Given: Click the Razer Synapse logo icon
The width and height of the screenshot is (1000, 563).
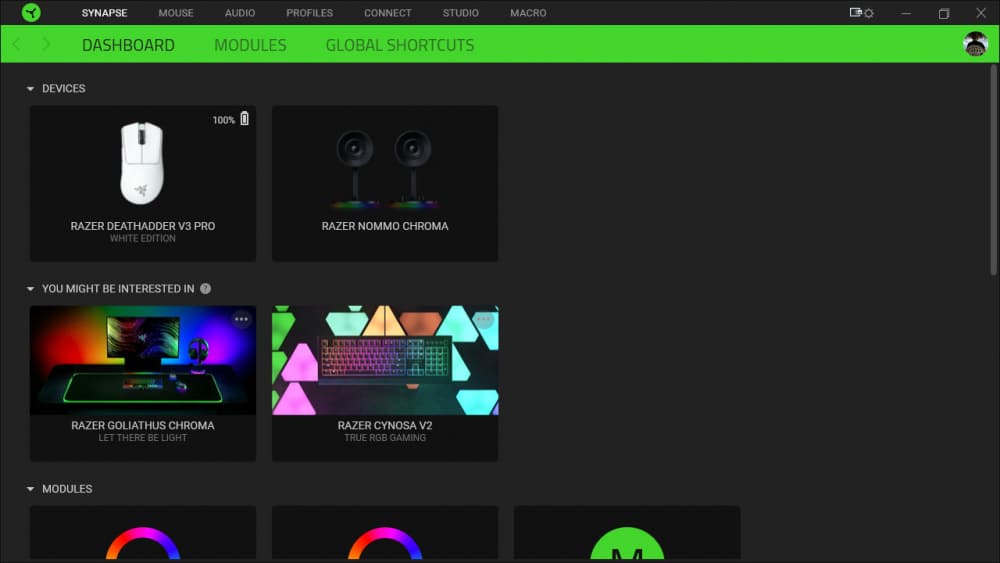Looking at the screenshot, I should pyautogui.click(x=31, y=13).
